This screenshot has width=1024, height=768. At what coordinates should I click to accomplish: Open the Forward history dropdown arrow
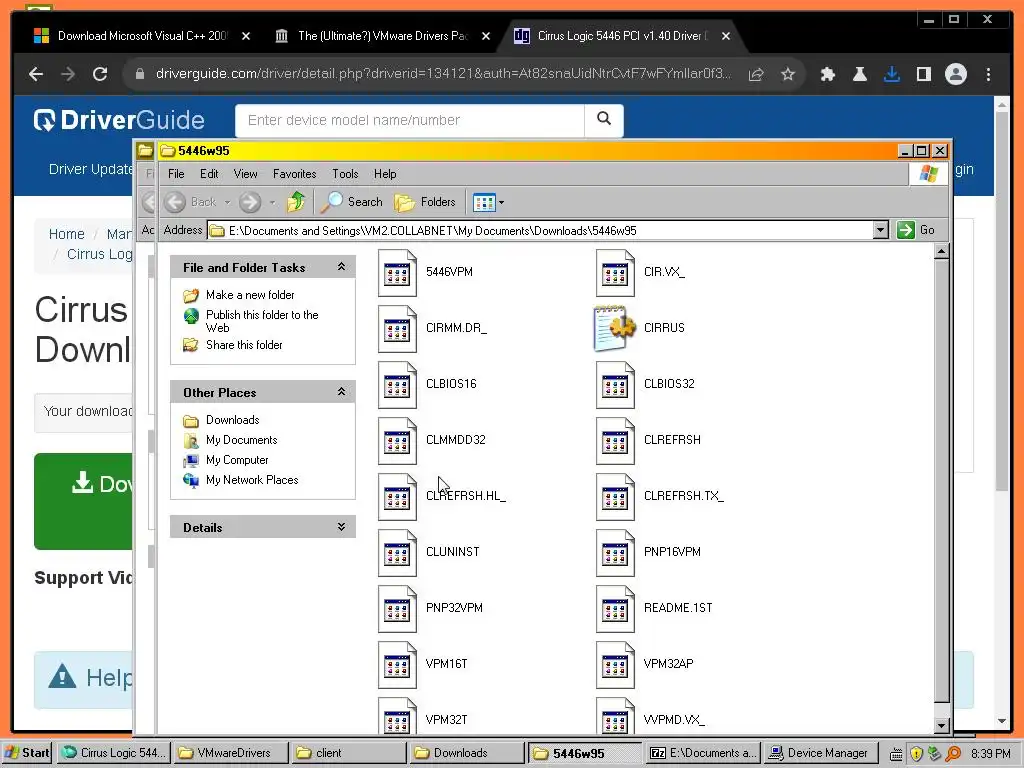(x=272, y=202)
